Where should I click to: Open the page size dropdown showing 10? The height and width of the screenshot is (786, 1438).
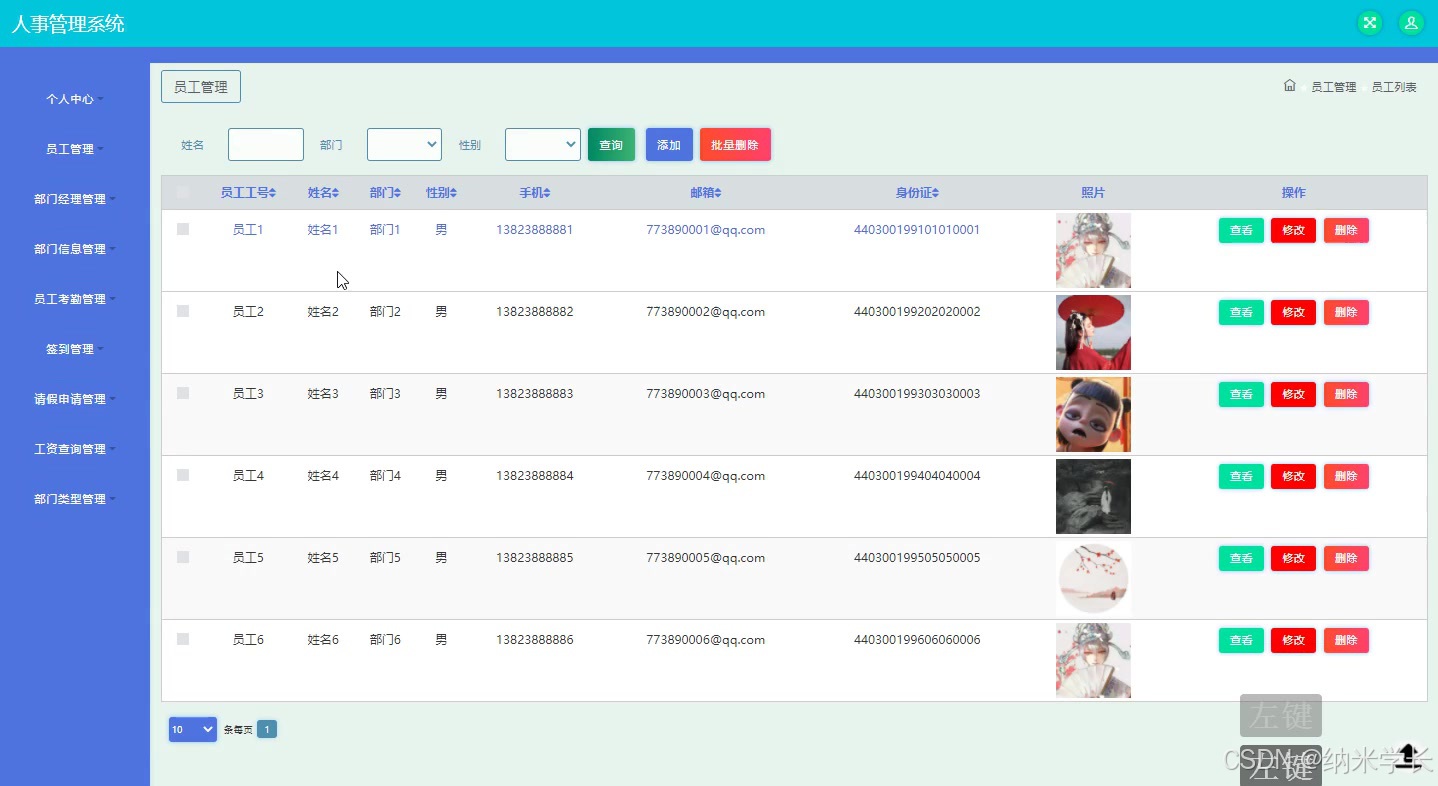193,729
